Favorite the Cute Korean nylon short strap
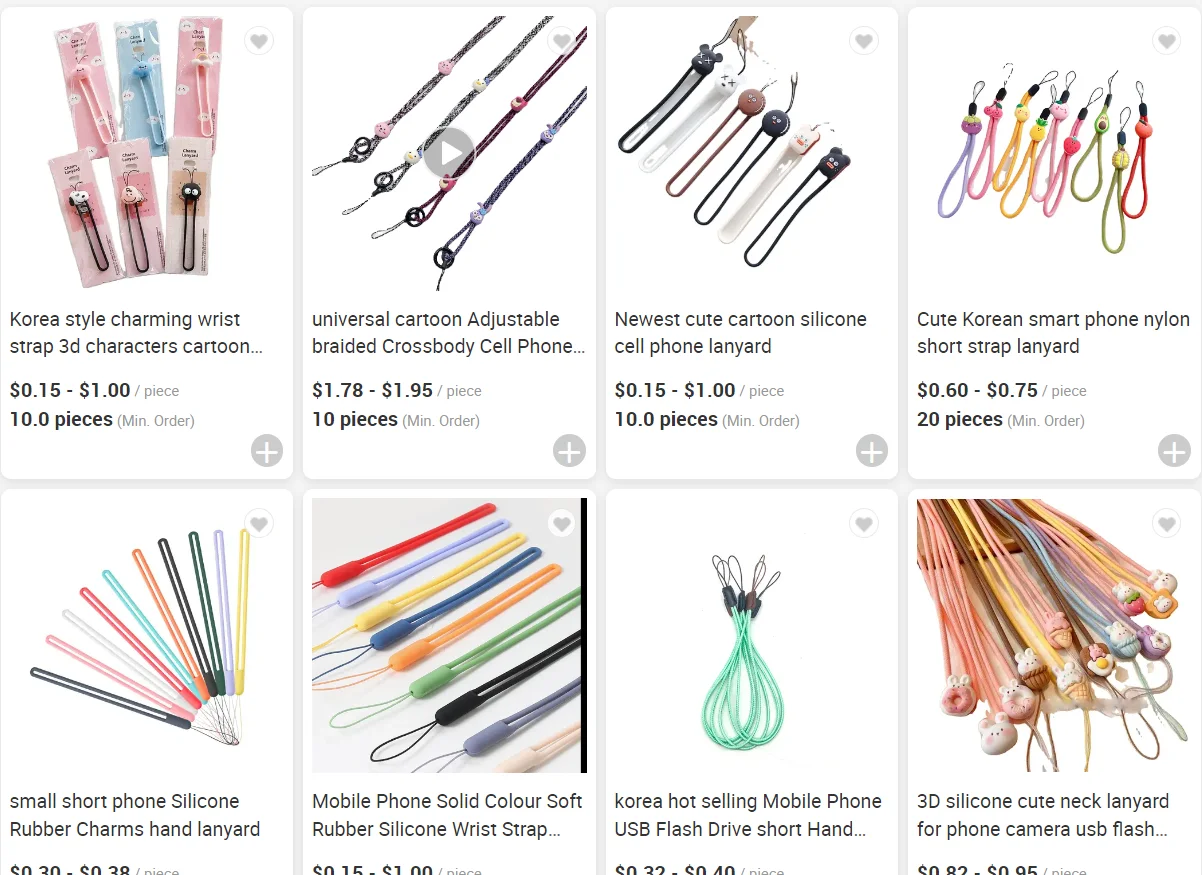Screen dimensions: 1202x875 click(x=1166, y=41)
